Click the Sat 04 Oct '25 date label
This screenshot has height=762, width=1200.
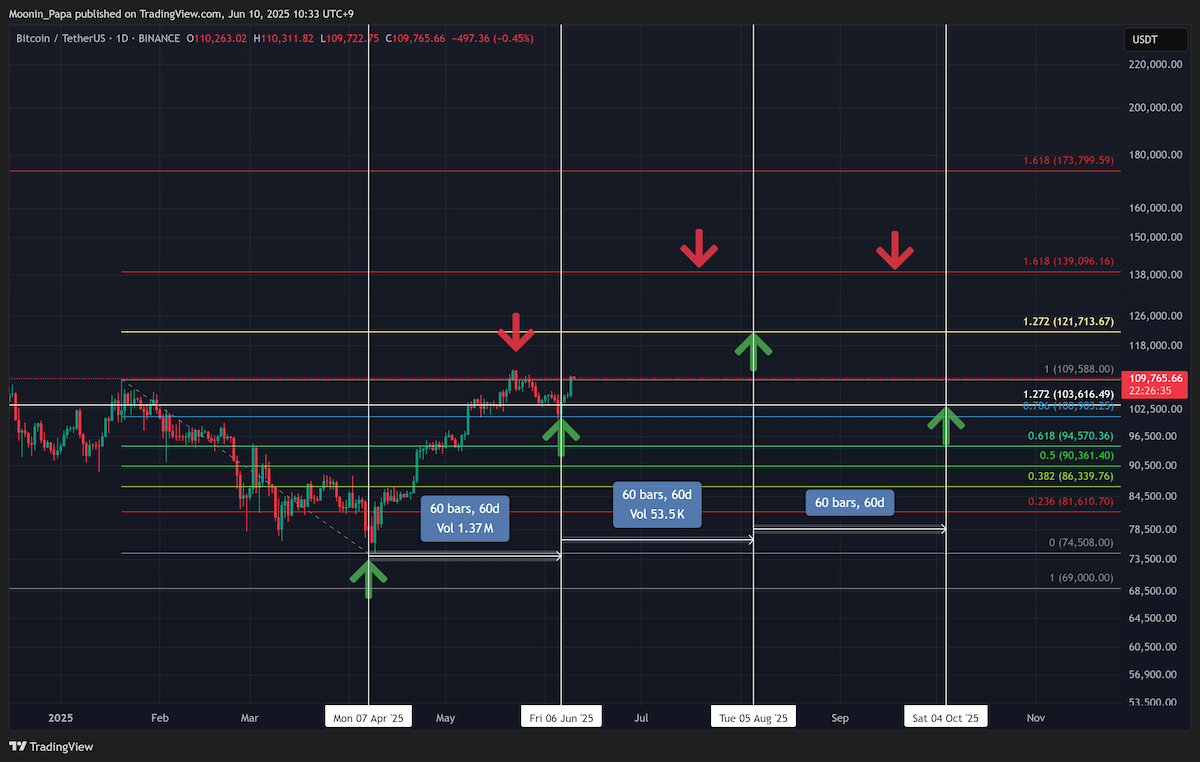click(946, 718)
